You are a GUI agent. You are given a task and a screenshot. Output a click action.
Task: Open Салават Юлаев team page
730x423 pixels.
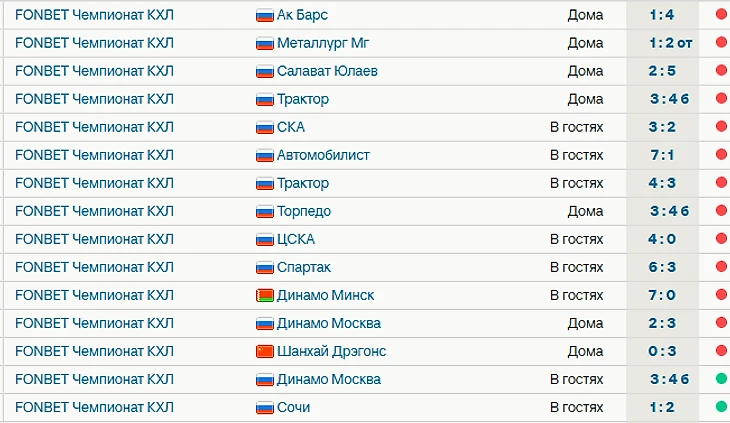pos(327,71)
